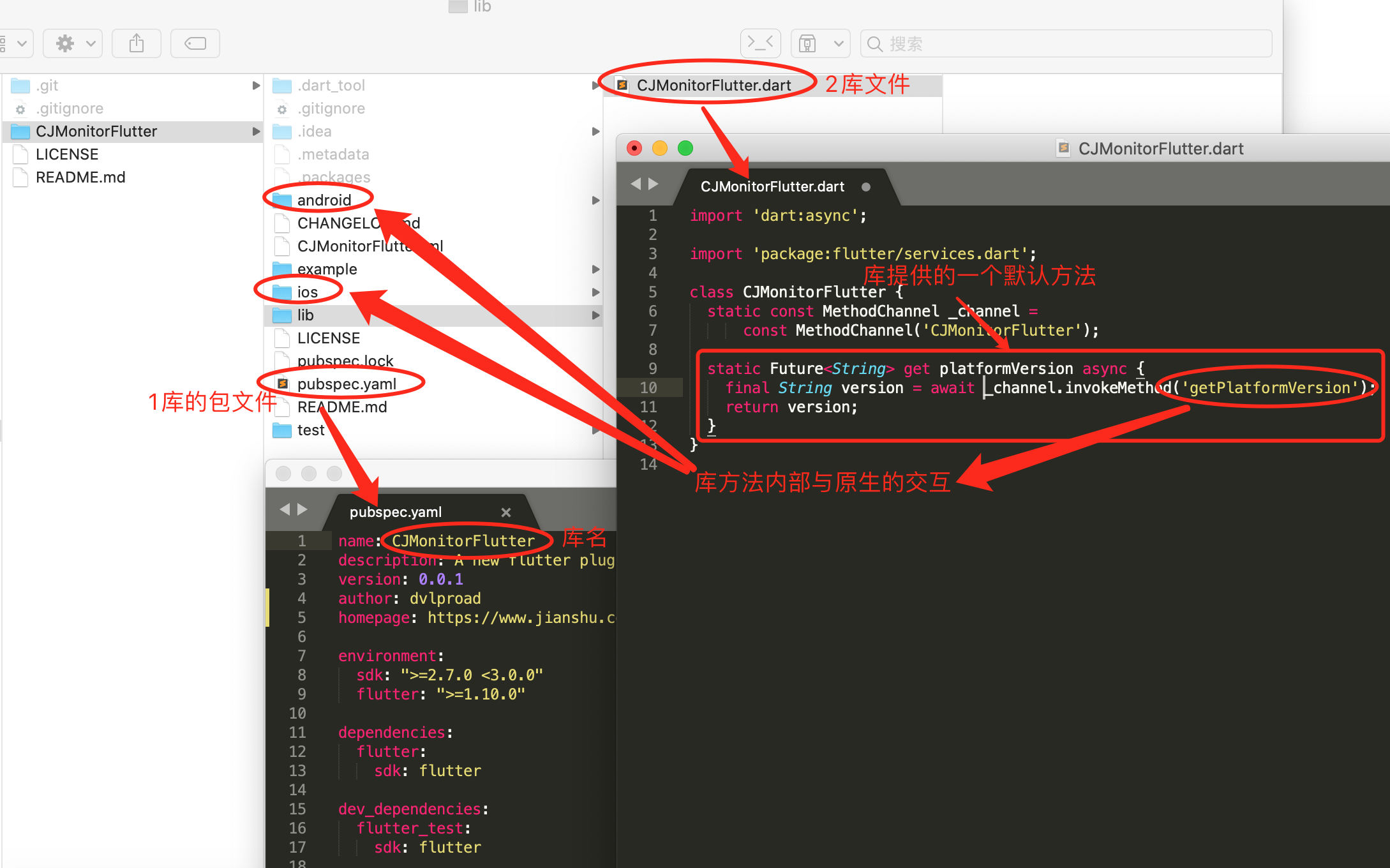Click the Share button in Finder toolbar
This screenshot has height=868, width=1390.
[x=136, y=43]
